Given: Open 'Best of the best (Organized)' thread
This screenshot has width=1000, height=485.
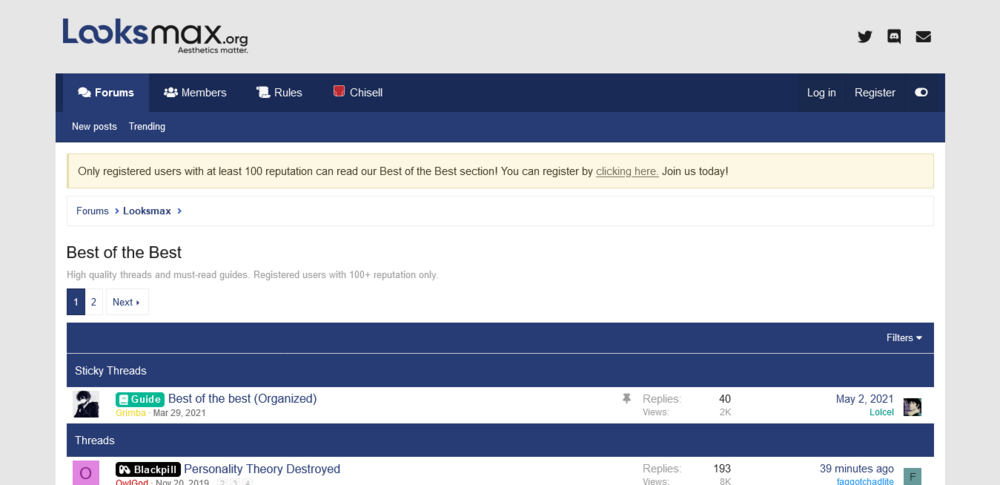Looking at the screenshot, I should pyautogui.click(x=242, y=399).
